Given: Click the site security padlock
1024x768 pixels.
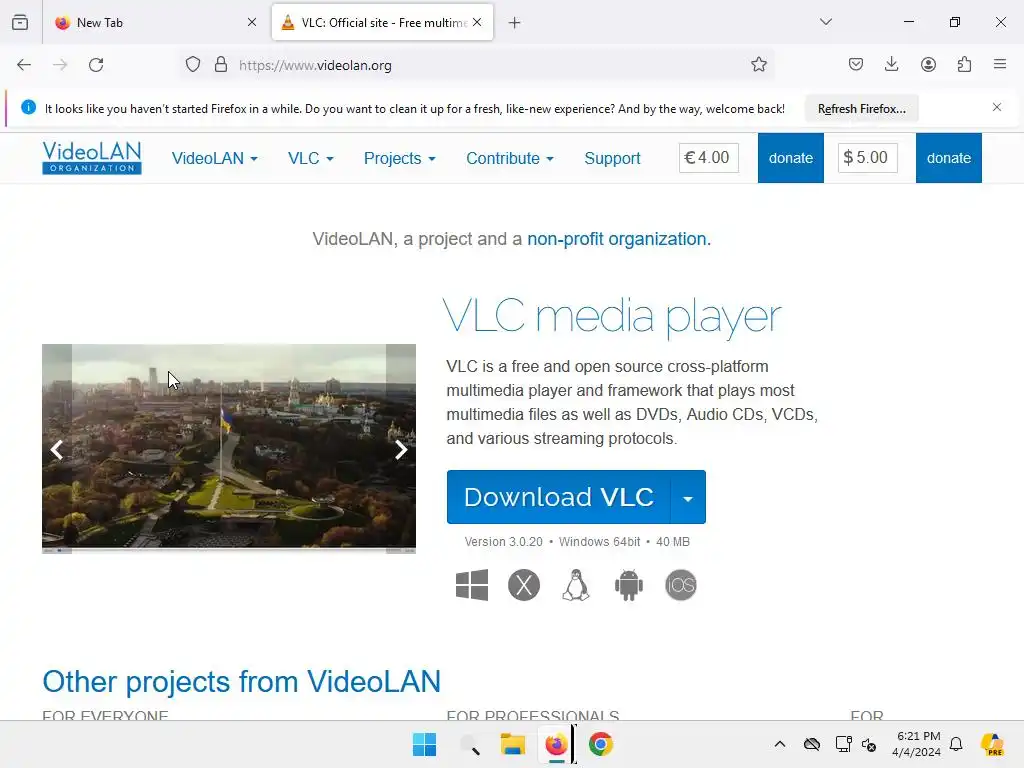Looking at the screenshot, I should coord(221,65).
